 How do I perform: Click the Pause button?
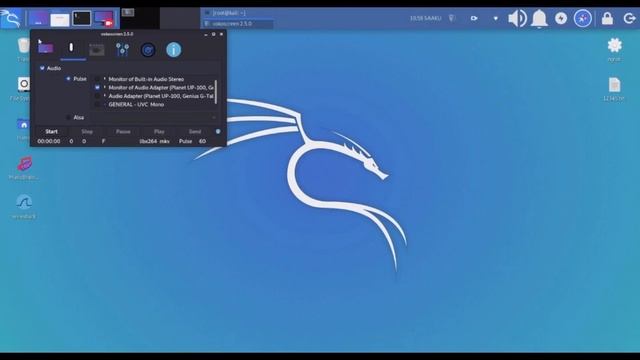pos(123,131)
